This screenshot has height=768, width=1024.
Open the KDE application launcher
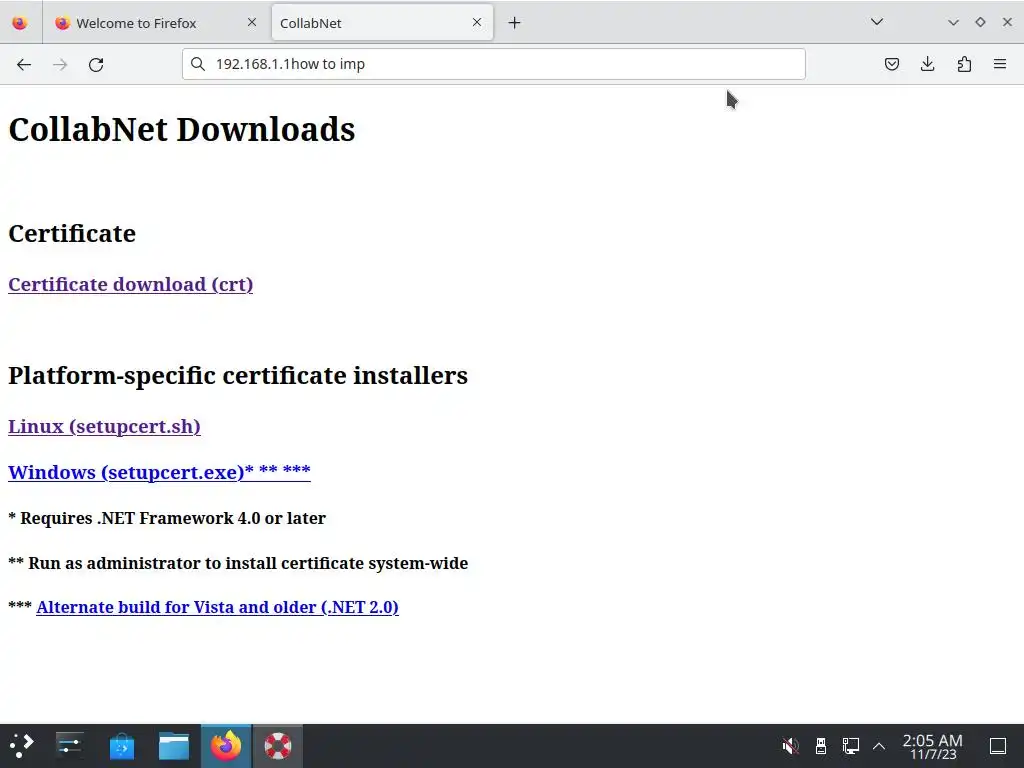[x=22, y=746]
